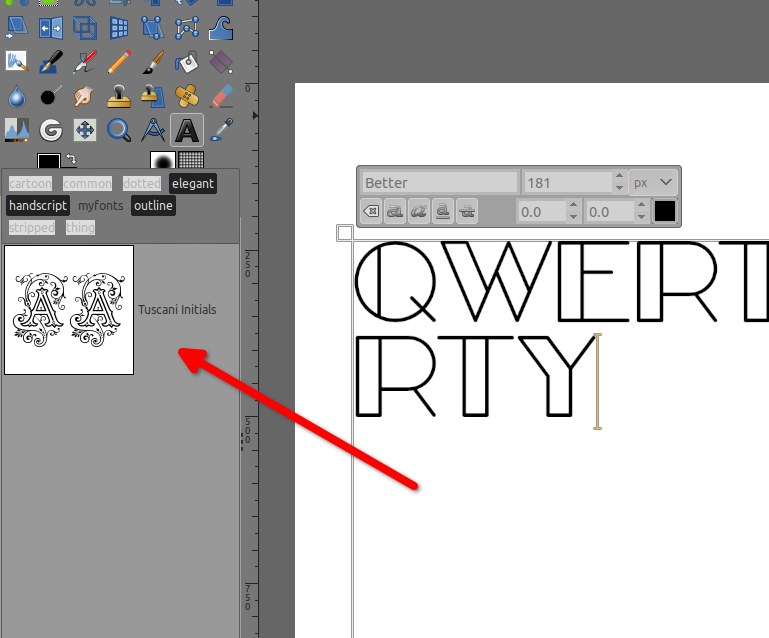Toggle the stripped font tag
The width and height of the screenshot is (769, 638).
click(x=31, y=228)
